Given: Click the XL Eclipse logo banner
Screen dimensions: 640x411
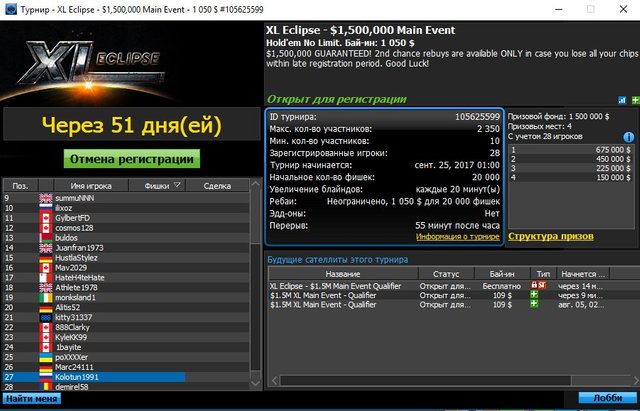Looking at the screenshot, I should click(x=131, y=63).
